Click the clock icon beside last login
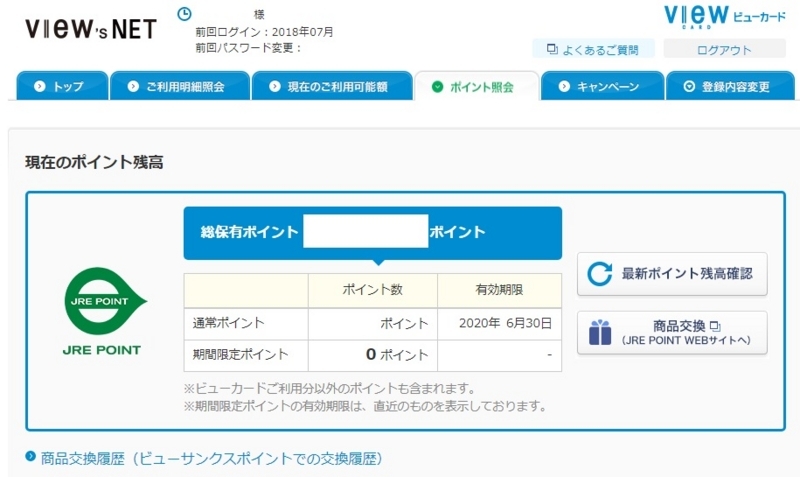The image size is (800, 477). pos(184,14)
